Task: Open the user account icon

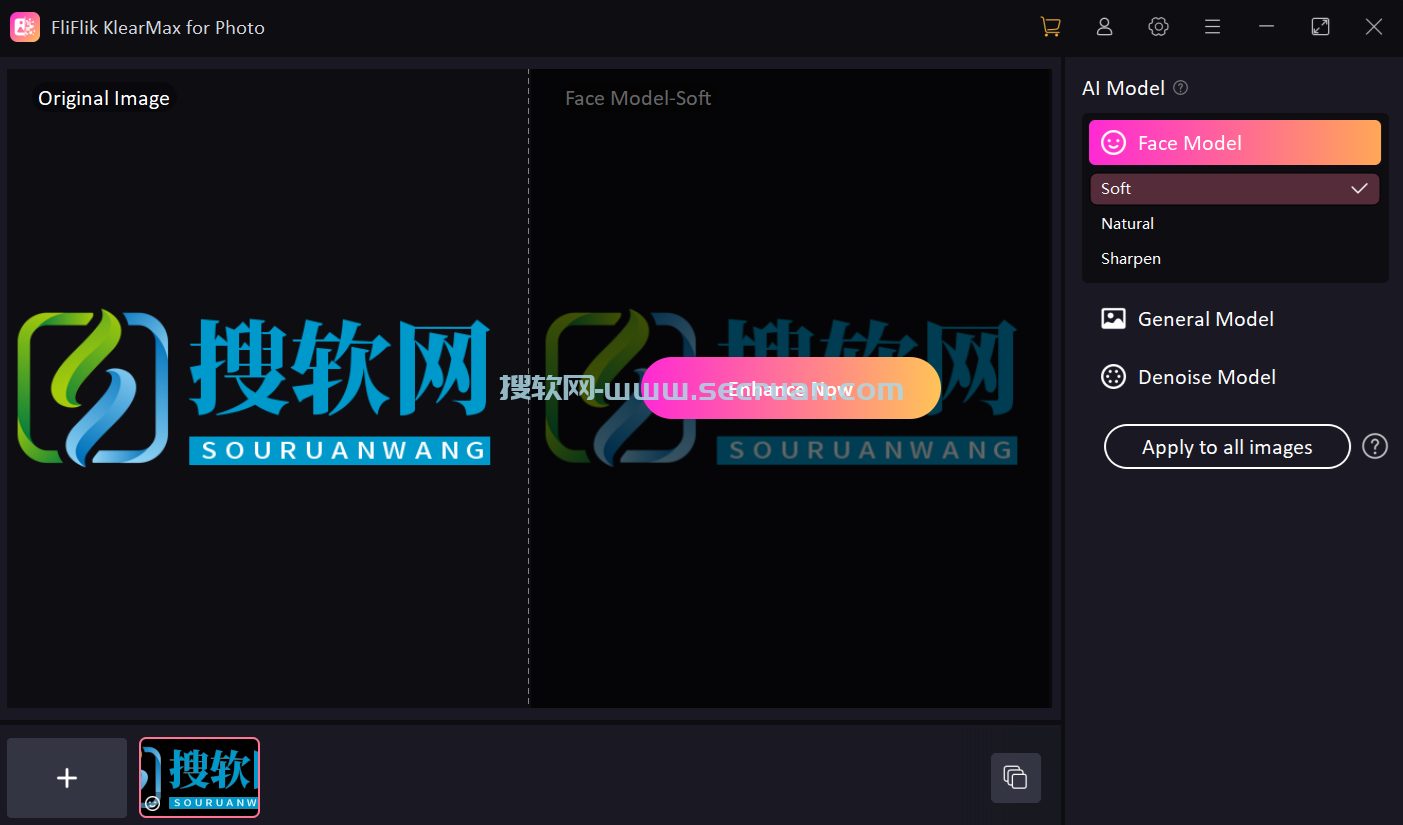Action: point(1104,27)
